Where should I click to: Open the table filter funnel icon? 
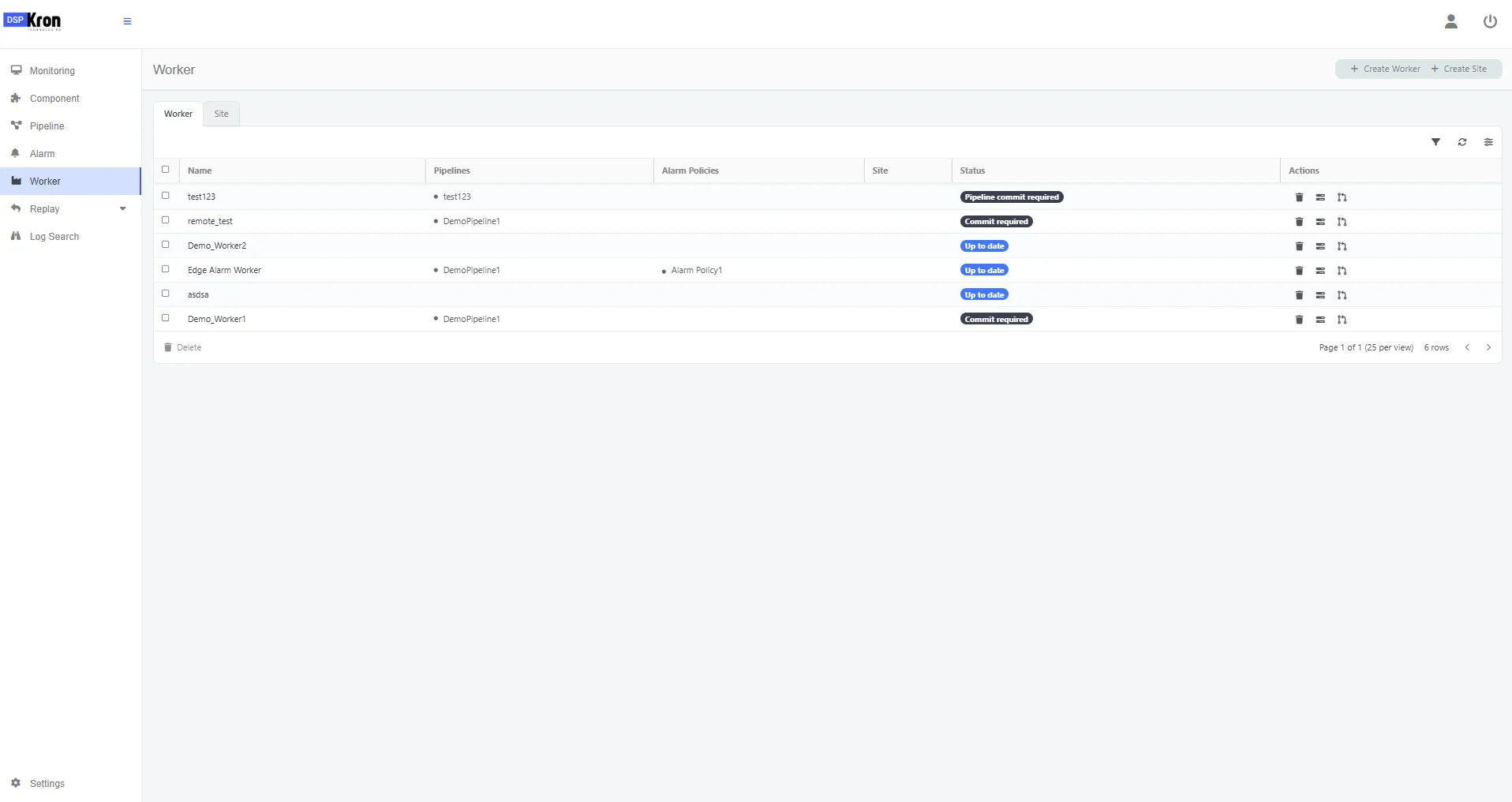pos(1435,142)
